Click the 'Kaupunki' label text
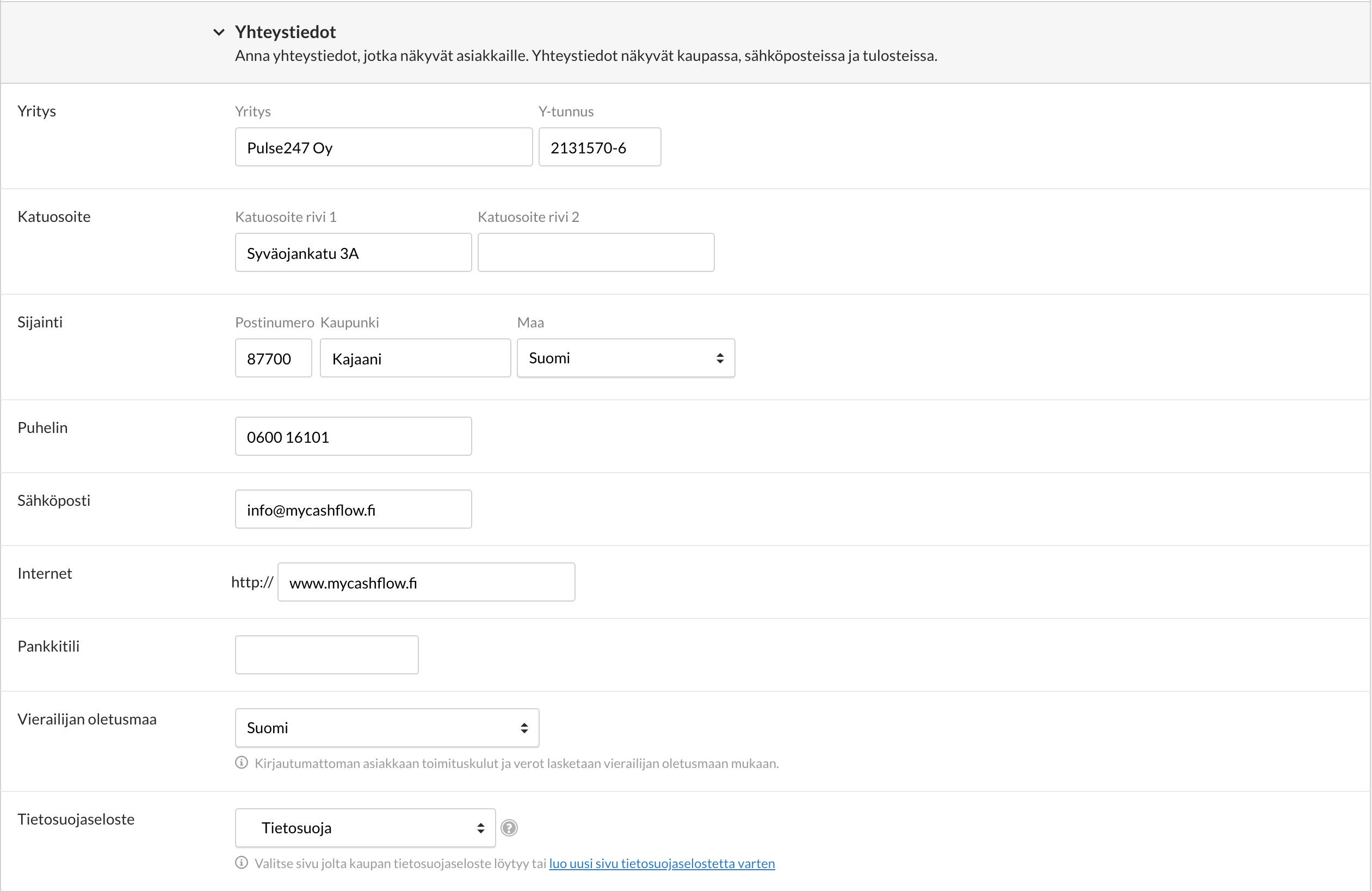The image size is (1372, 892). (x=349, y=322)
